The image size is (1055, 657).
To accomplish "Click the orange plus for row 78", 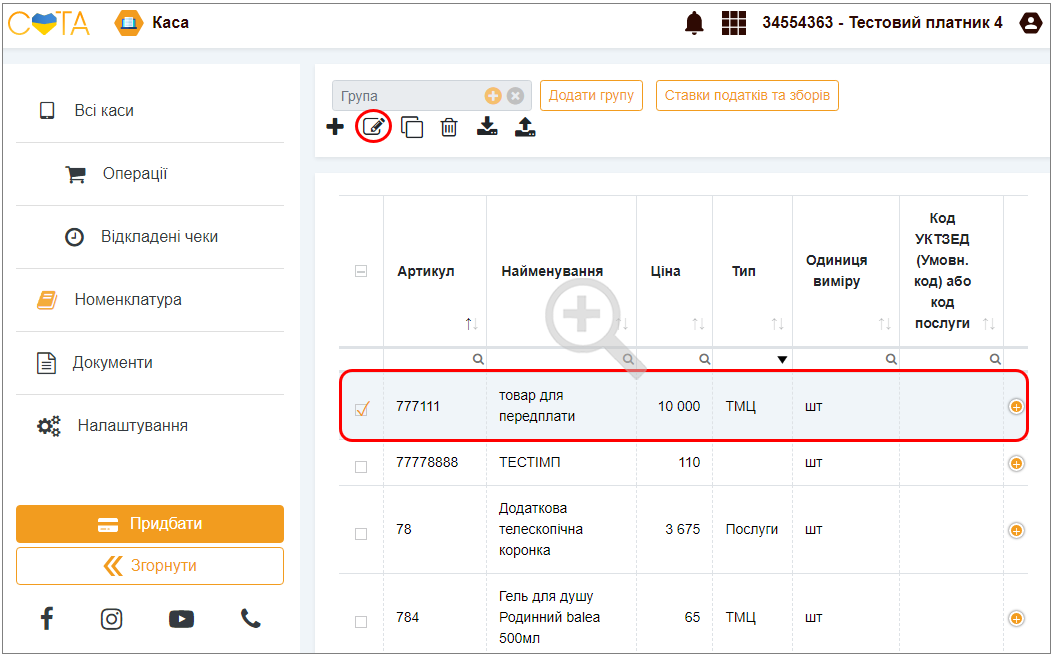I will point(1016,530).
